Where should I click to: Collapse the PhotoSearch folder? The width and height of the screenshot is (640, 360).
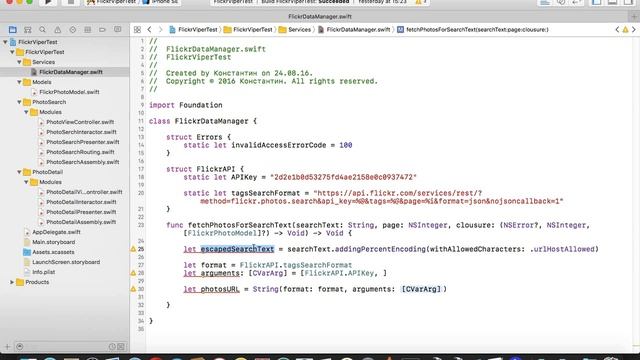(x=19, y=102)
